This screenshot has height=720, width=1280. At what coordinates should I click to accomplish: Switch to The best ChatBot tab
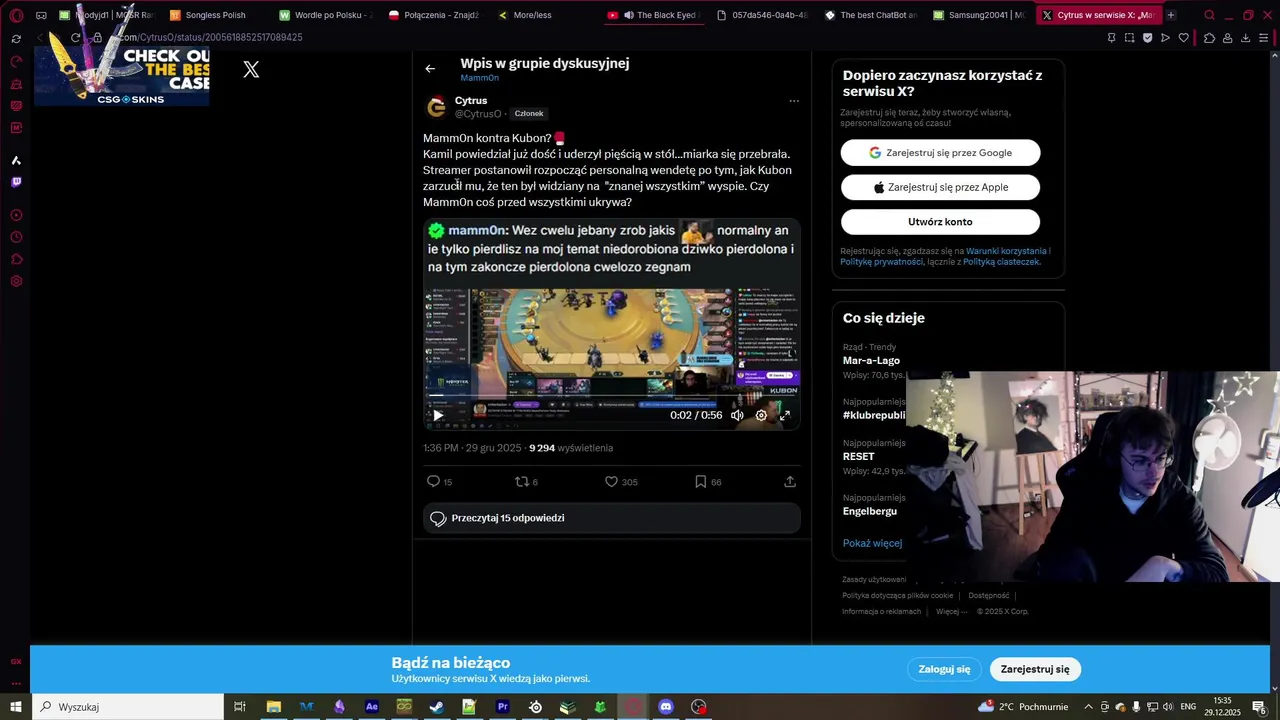click(870, 15)
